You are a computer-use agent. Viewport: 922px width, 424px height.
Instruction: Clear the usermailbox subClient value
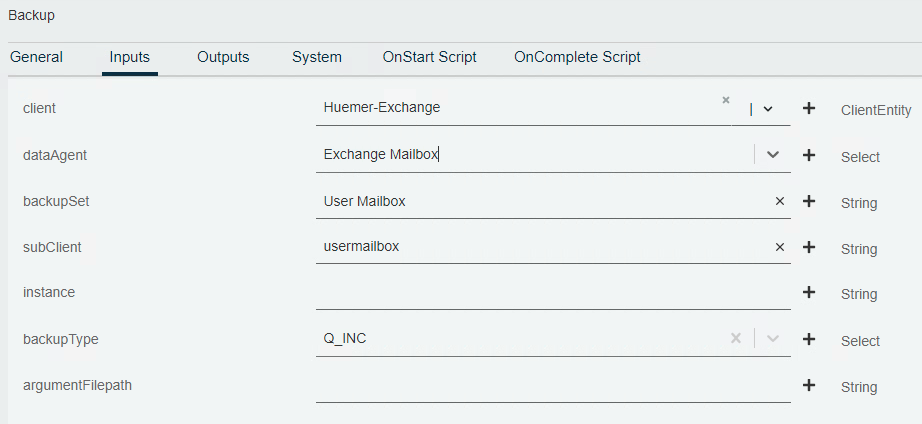click(x=780, y=247)
